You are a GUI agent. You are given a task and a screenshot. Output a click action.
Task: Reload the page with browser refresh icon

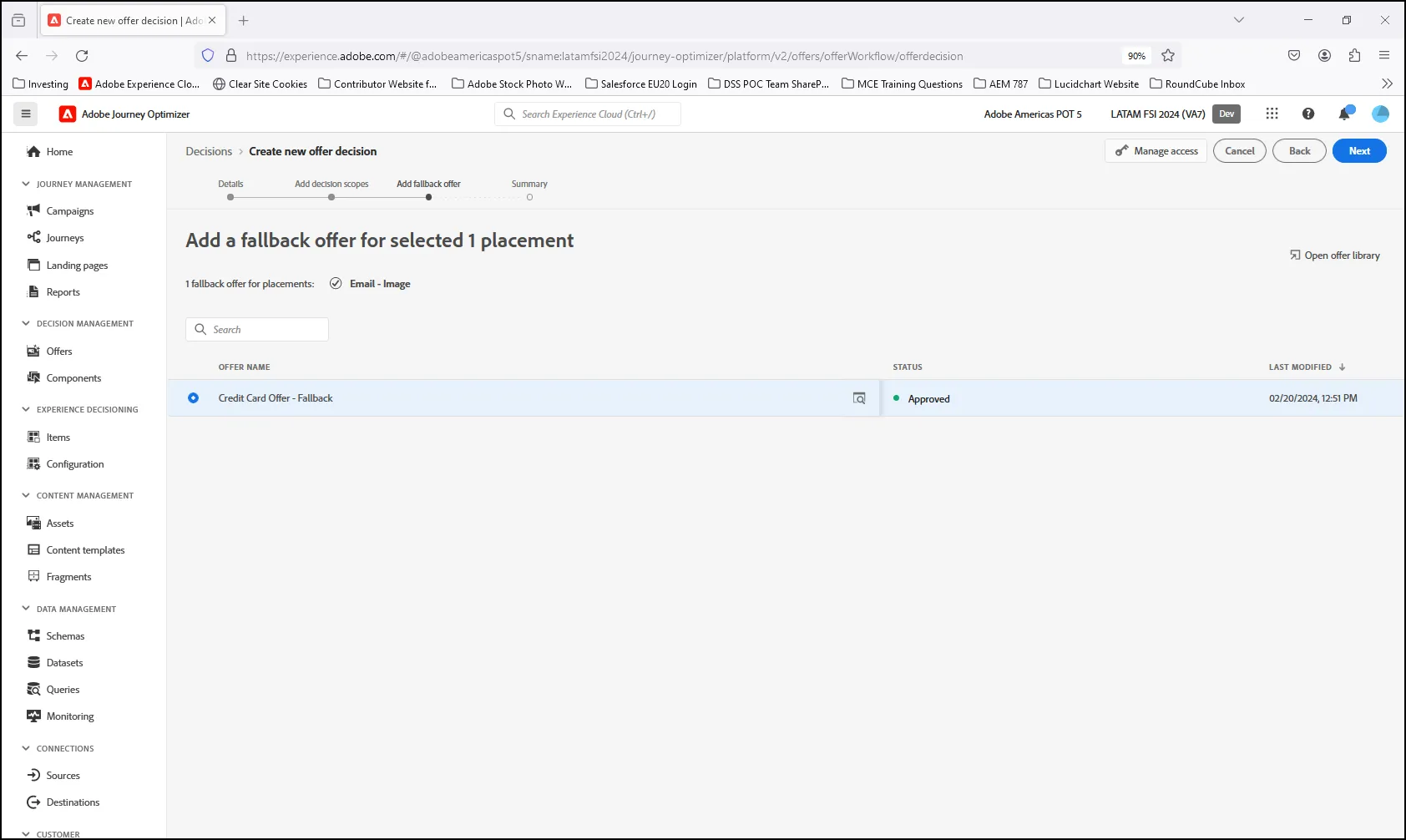(x=82, y=56)
